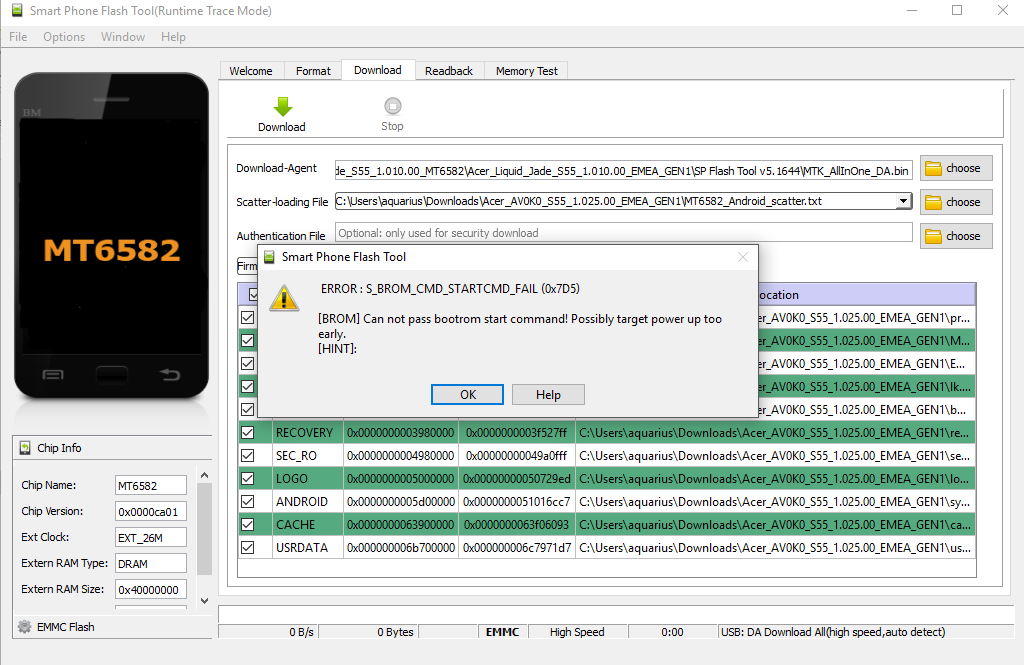Click the EMMC status bar entry
The height and width of the screenshot is (665, 1024).
pos(503,632)
